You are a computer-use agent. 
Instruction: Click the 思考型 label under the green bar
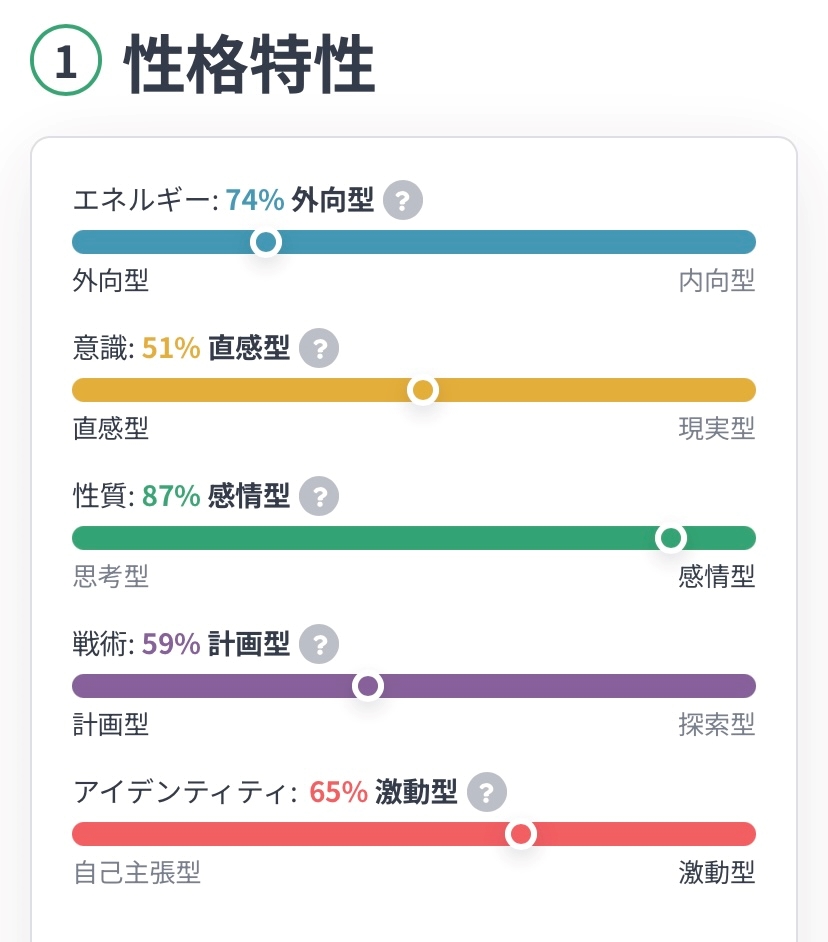point(111,576)
